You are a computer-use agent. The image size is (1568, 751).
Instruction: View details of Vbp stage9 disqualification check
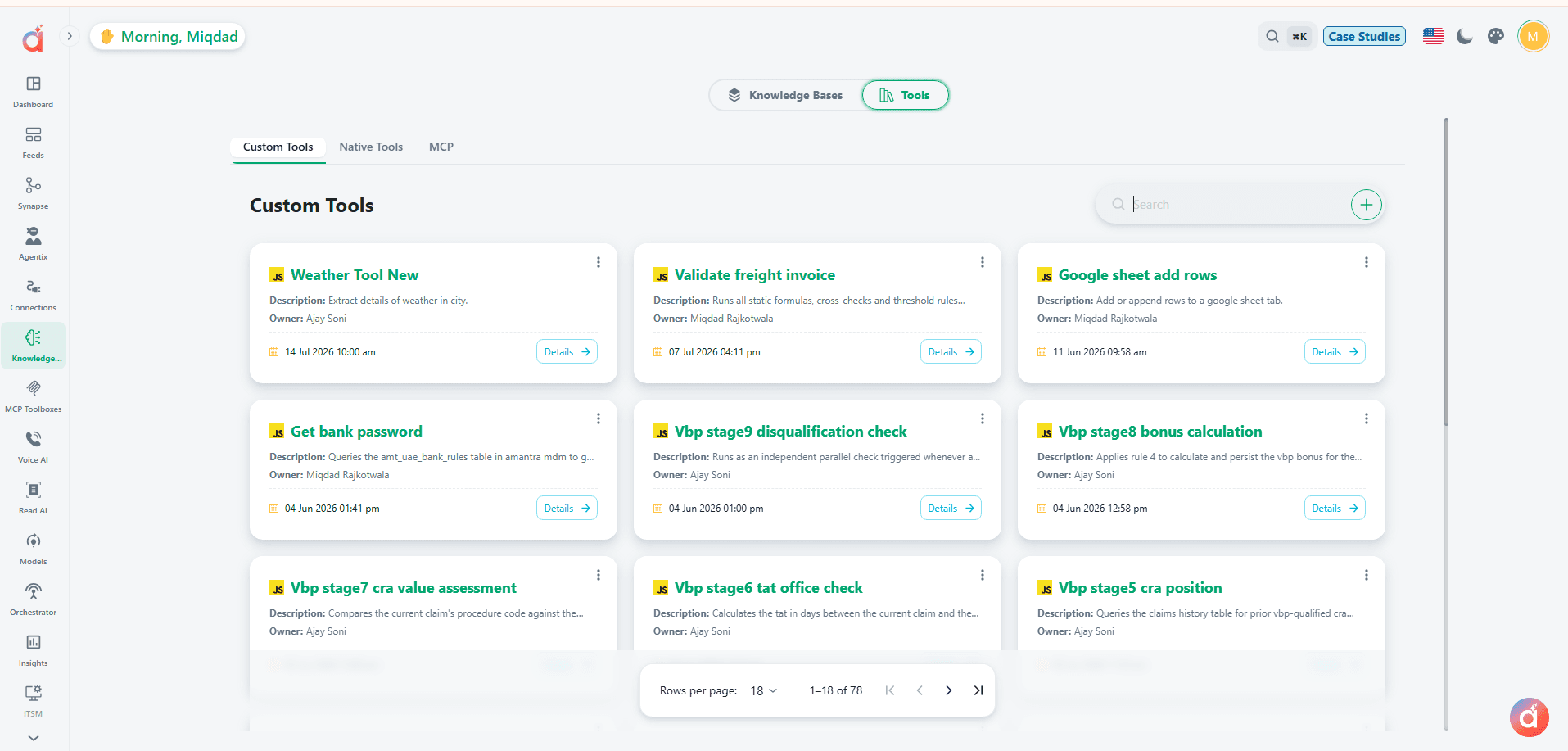click(x=951, y=508)
